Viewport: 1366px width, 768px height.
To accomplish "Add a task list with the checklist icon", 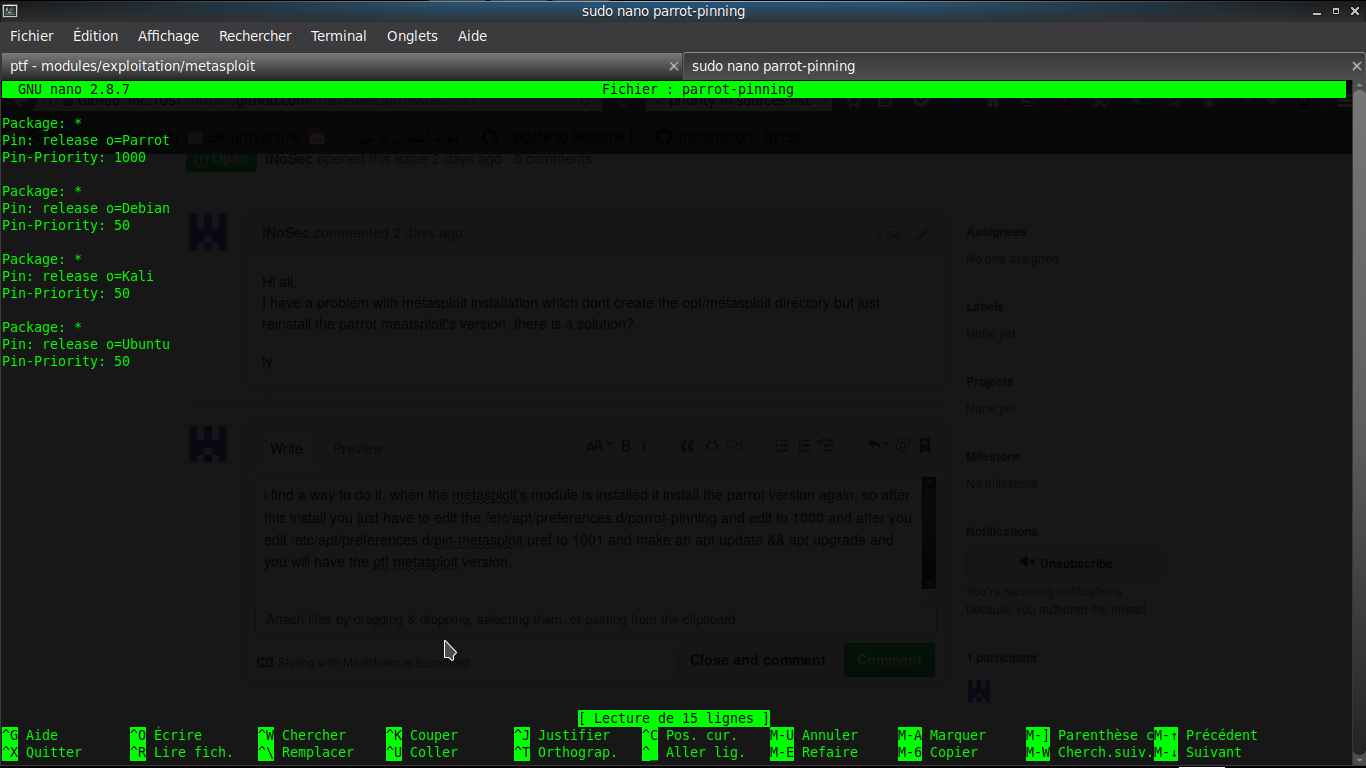I will [x=826, y=446].
